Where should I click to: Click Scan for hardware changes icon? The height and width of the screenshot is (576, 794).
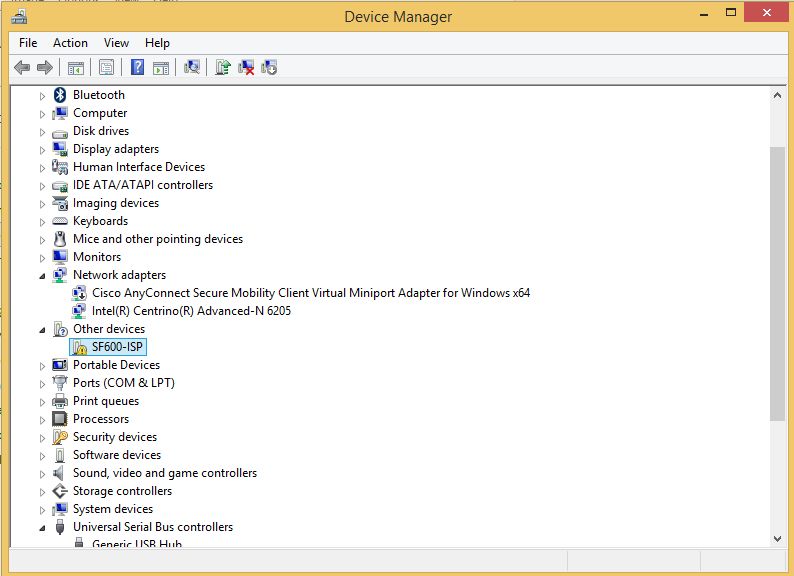coord(192,67)
